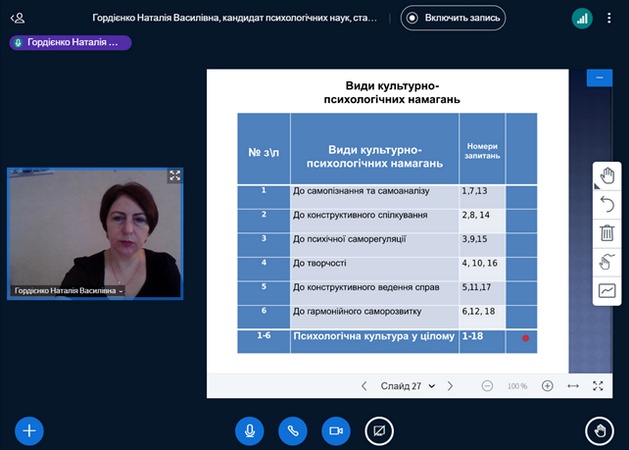Open the plus actions menu

click(x=29, y=431)
